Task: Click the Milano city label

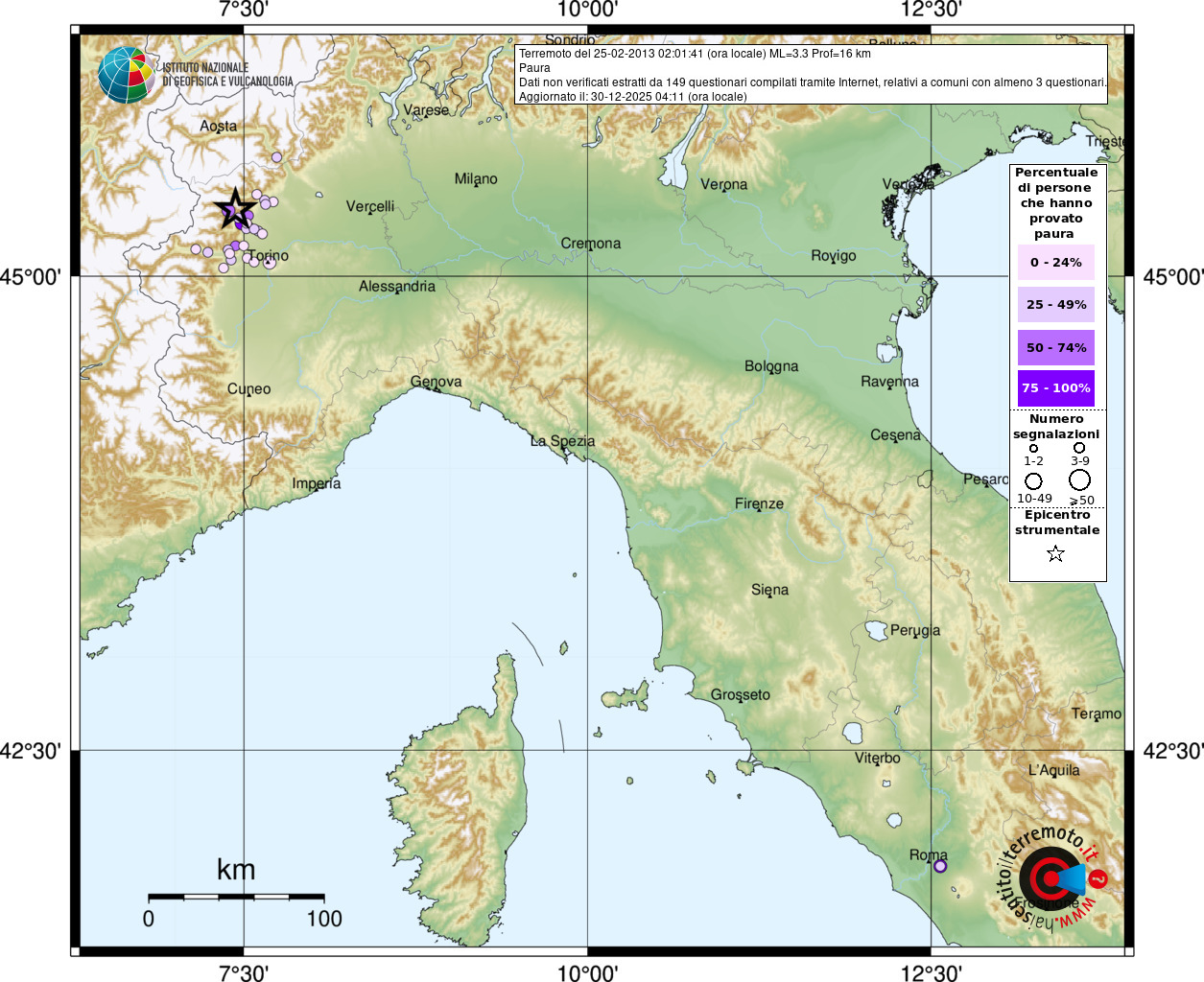Action: tap(476, 179)
